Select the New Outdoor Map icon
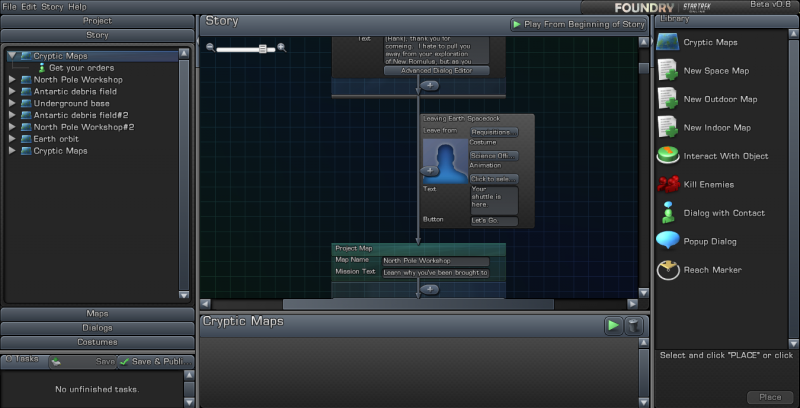This screenshot has width=800, height=408. click(x=668, y=99)
